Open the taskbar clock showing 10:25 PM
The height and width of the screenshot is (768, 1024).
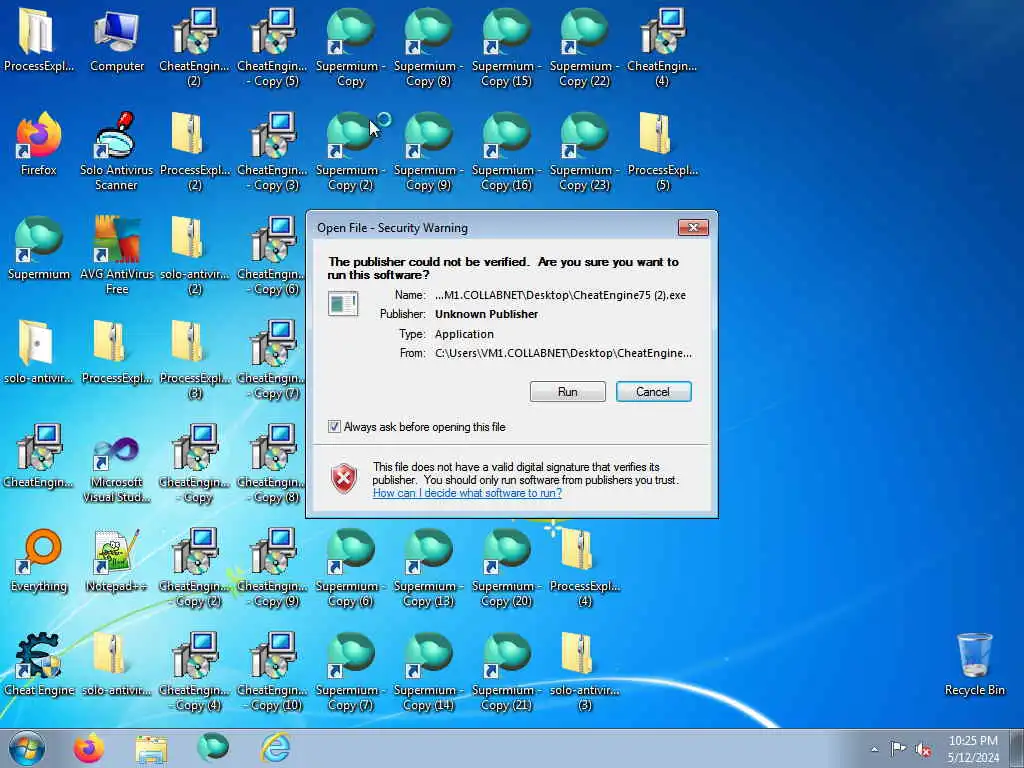tap(973, 748)
